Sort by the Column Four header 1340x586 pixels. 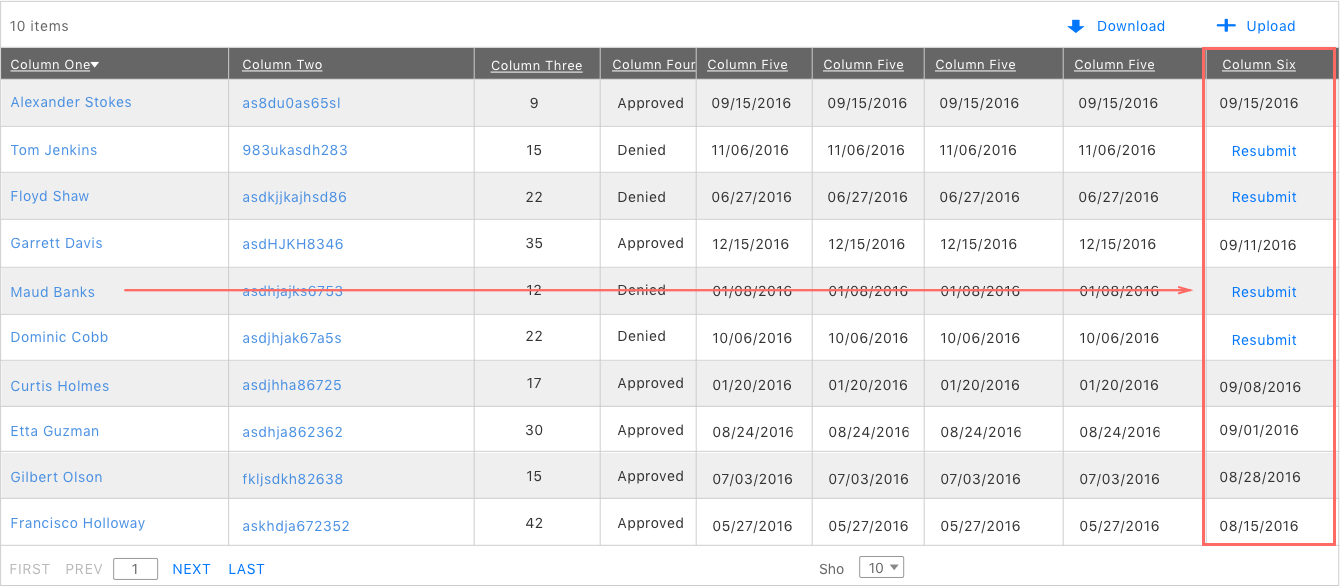click(x=654, y=65)
